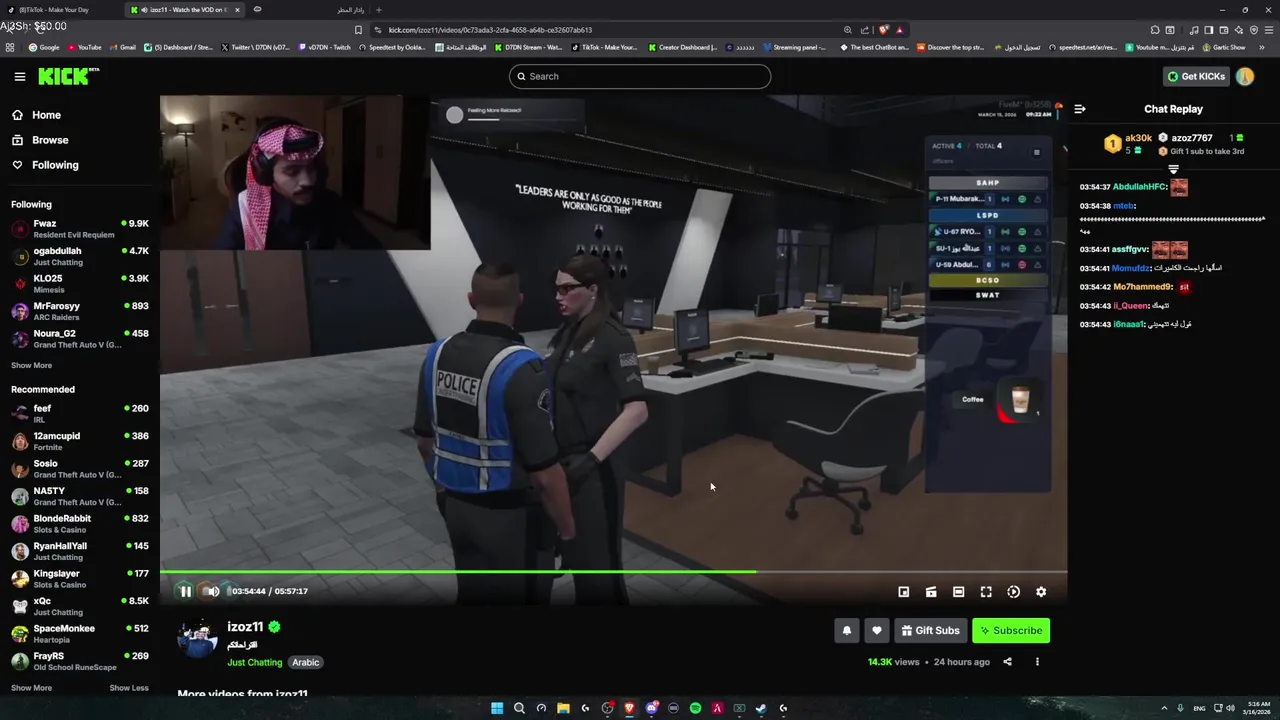Click the Just Chatting category link
The width and height of the screenshot is (1280, 720).
click(255, 662)
